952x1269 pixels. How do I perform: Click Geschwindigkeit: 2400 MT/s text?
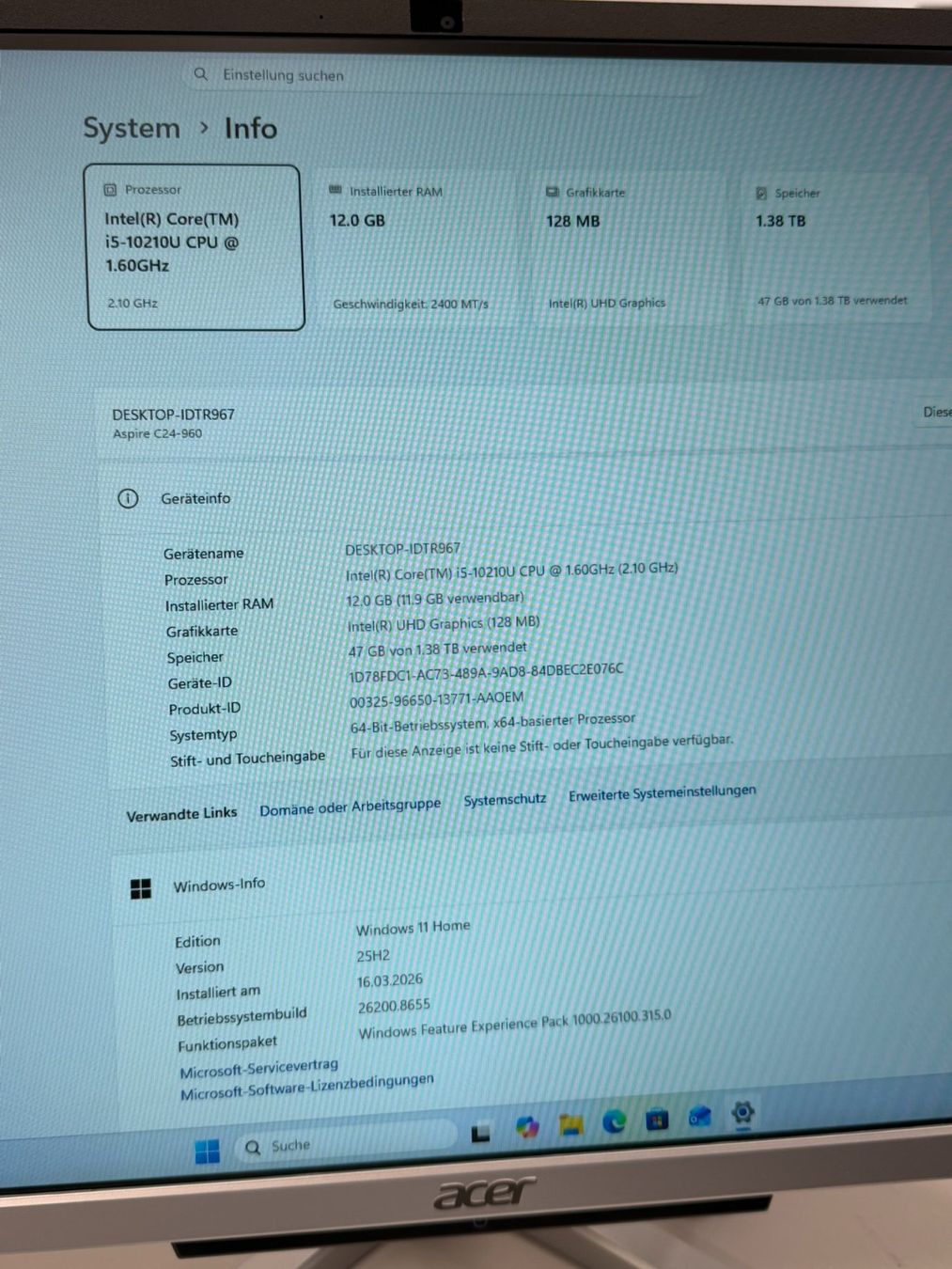(411, 304)
